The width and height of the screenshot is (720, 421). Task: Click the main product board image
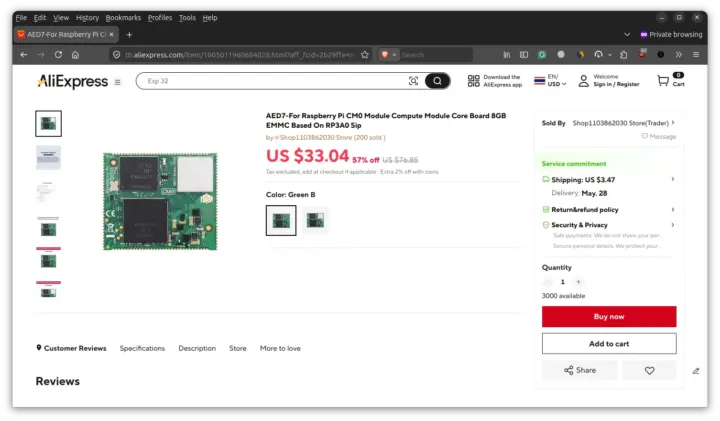[x=160, y=201]
